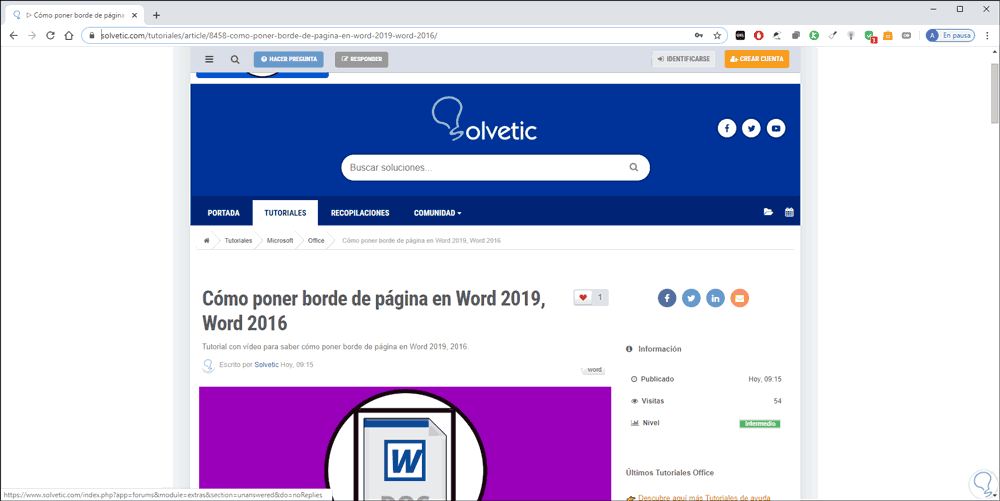The width and height of the screenshot is (1000, 501).
Task: Open the orange shopping bag extension
Action: coord(888,36)
